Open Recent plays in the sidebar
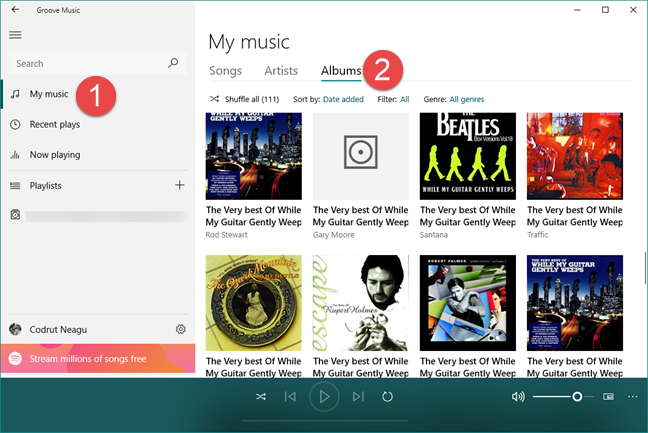The image size is (648, 433). click(55, 124)
